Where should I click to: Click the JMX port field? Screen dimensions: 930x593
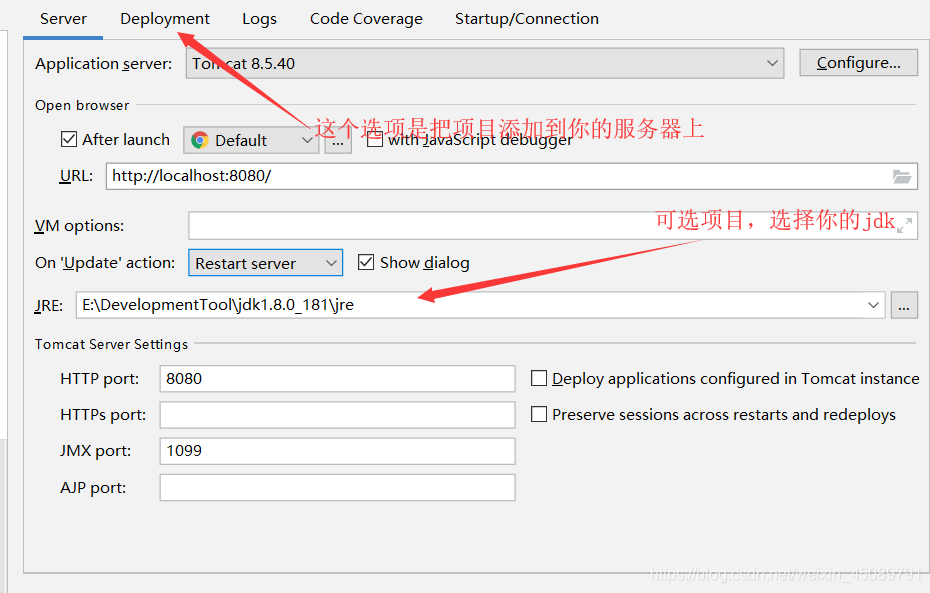coord(337,451)
